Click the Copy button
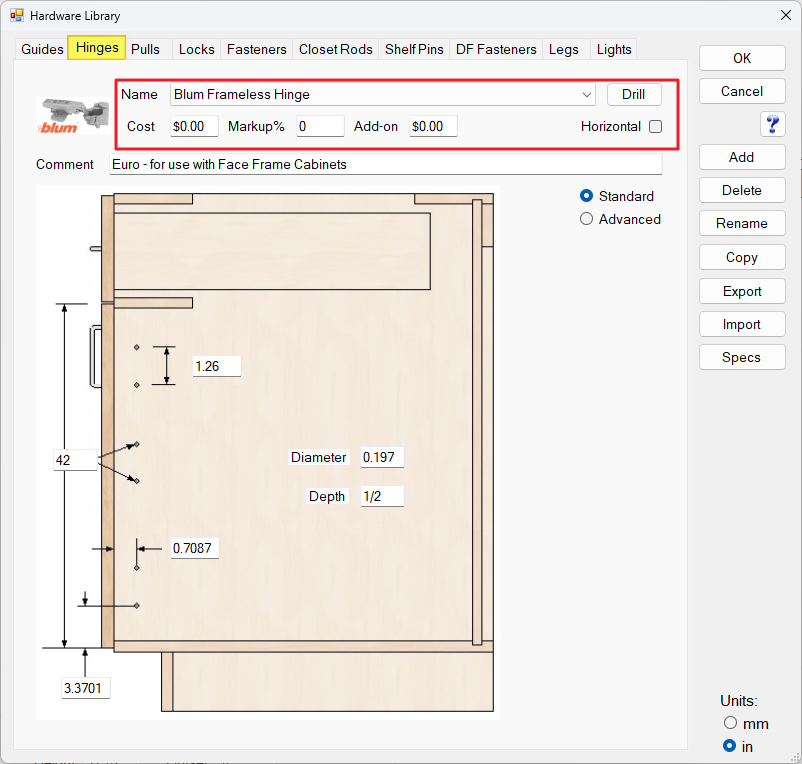802x764 pixels. 742,257
